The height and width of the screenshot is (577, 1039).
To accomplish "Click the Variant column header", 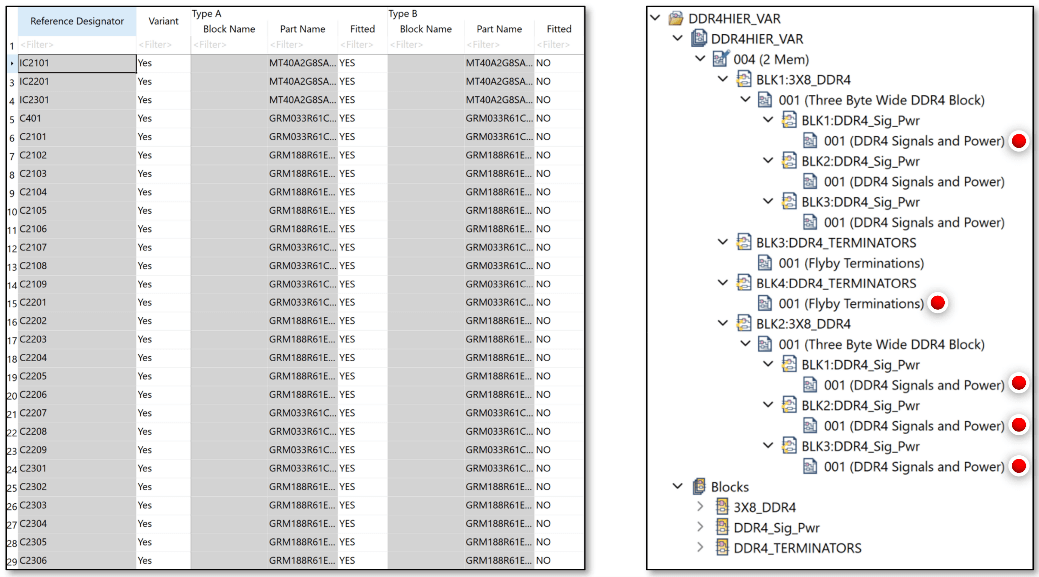I will (x=163, y=21).
